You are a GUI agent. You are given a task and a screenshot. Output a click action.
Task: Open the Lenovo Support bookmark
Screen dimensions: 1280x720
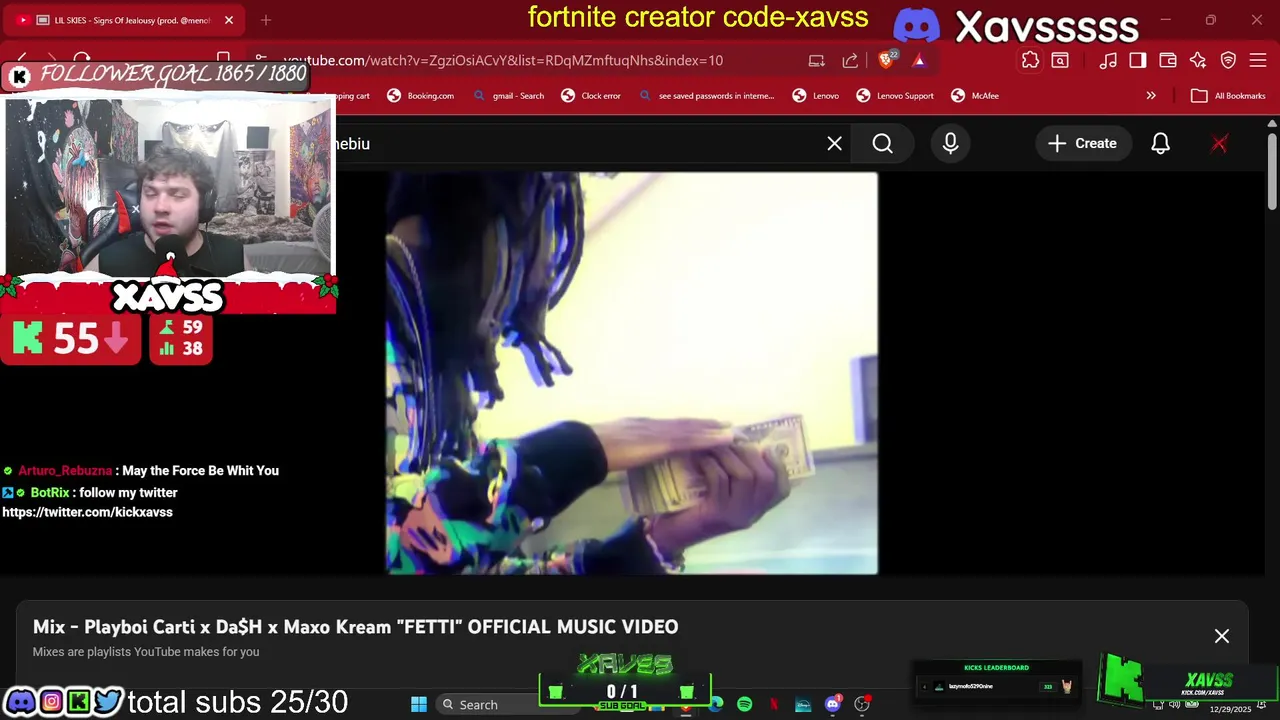pyautogui.click(x=895, y=96)
